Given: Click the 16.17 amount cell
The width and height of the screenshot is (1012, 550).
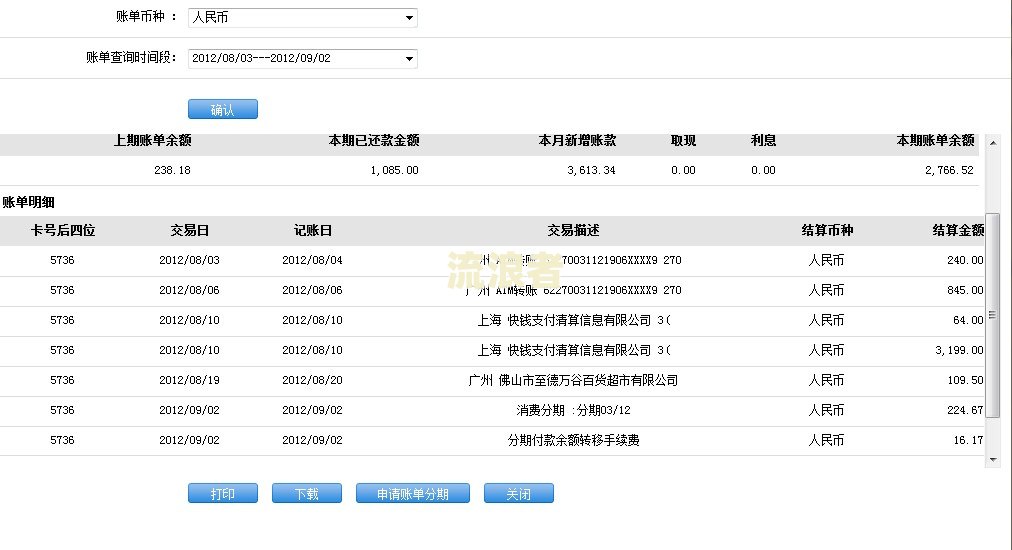Looking at the screenshot, I should coord(968,440).
